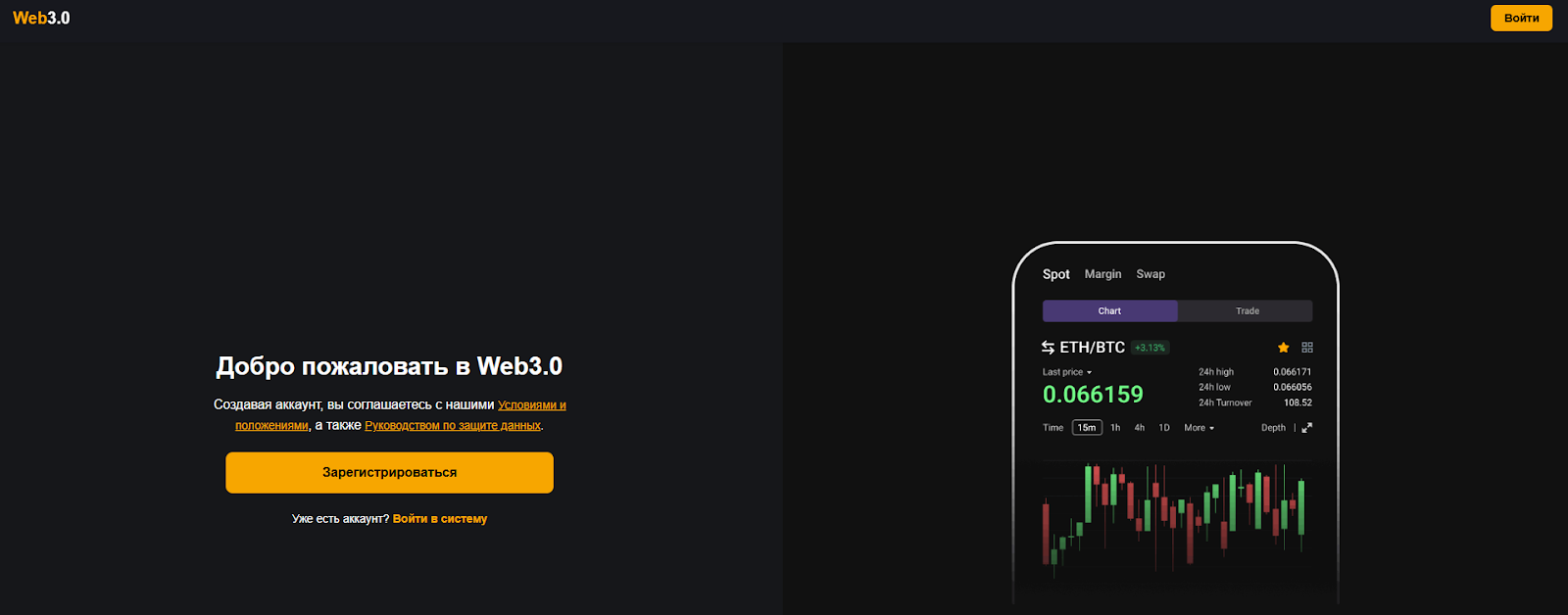The width and height of the screenshot is (1568, 615).
Task: Click the +3.13% change badge
Action: (x=1150, y=348)
